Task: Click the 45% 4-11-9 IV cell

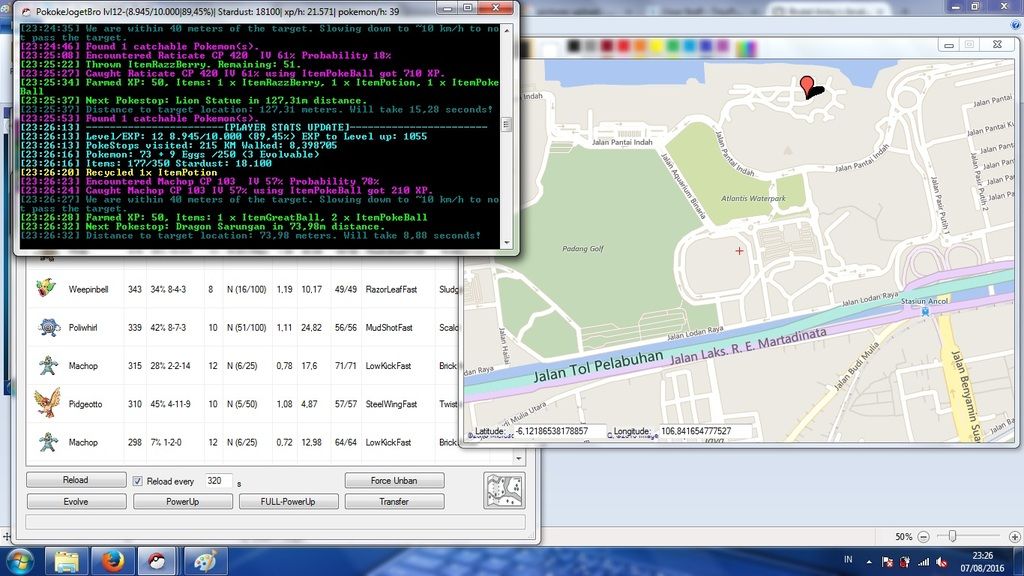Action: coord(170,404)
